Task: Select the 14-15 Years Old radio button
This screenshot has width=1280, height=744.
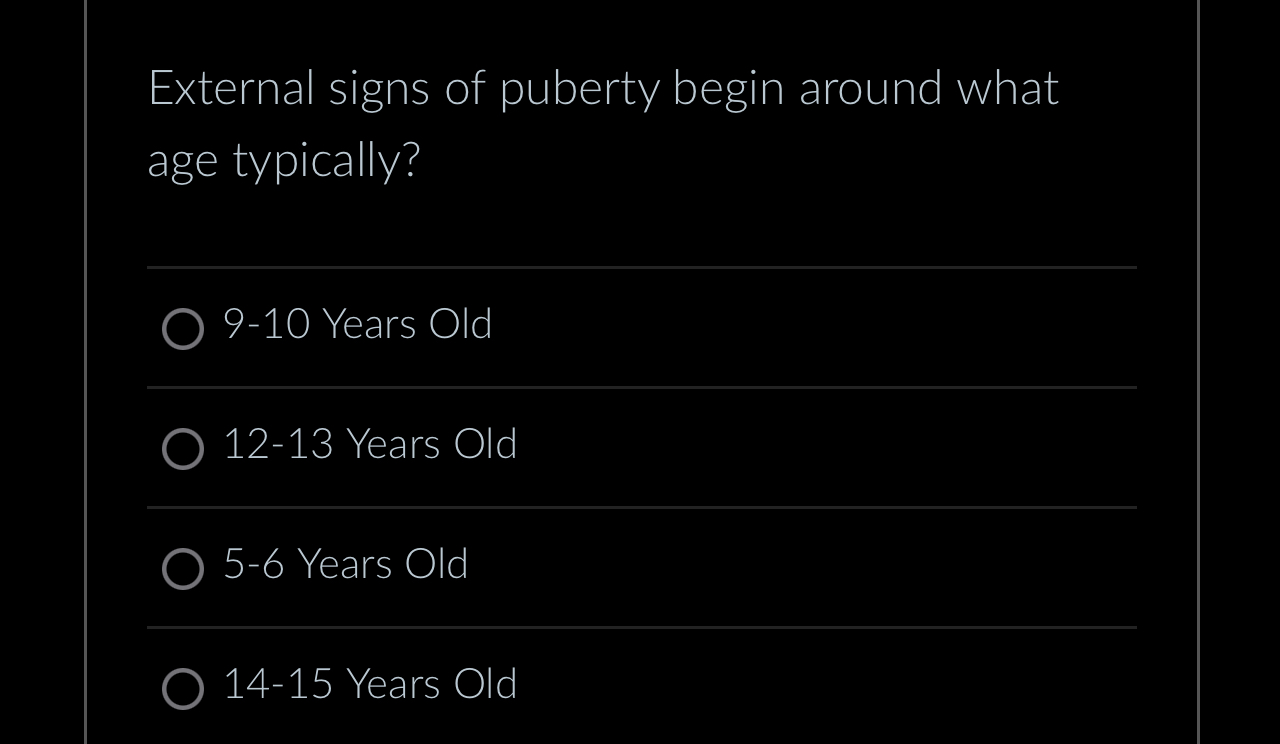Action: [x=182, y=689]
